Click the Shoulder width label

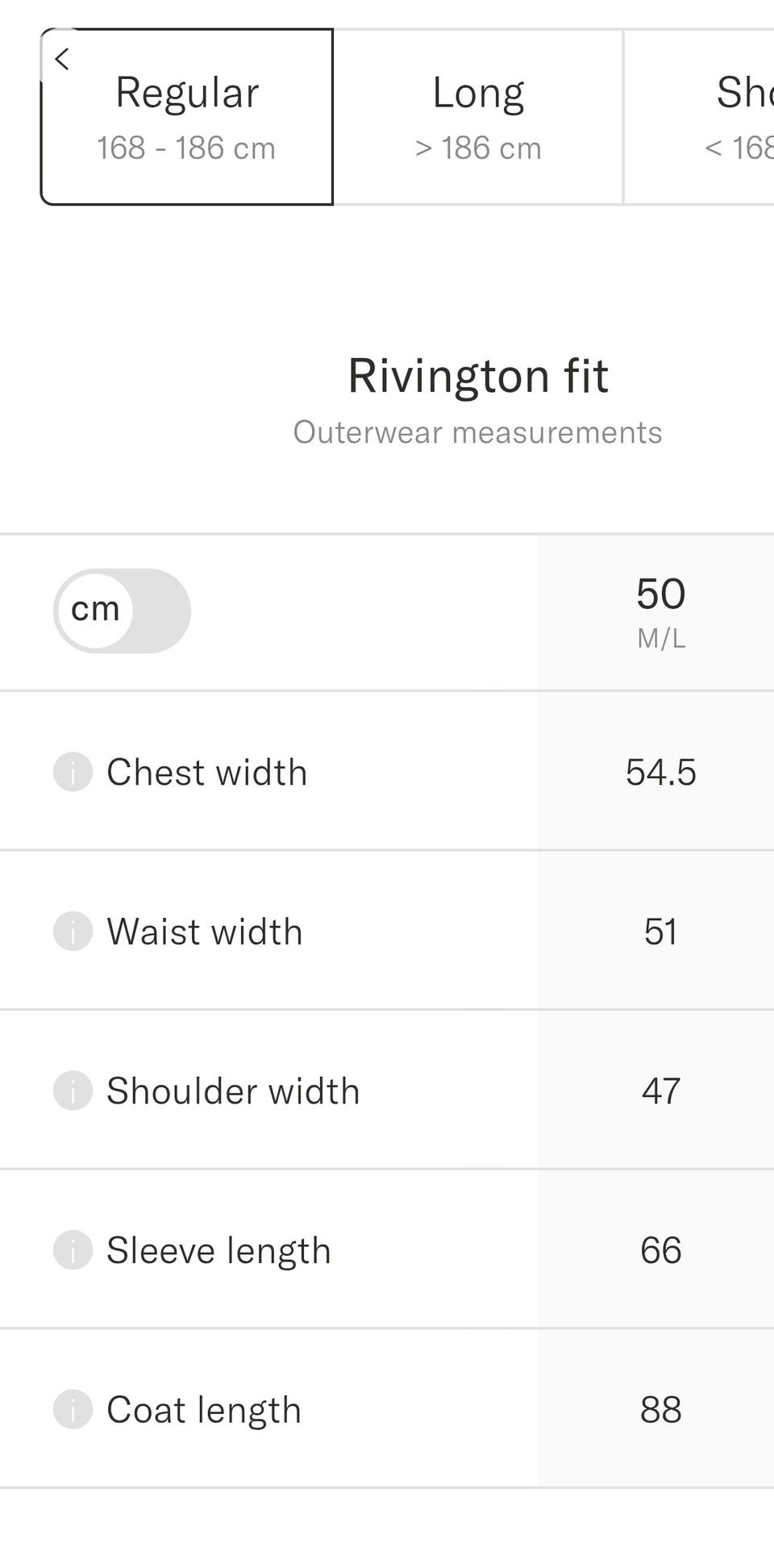233,1091
